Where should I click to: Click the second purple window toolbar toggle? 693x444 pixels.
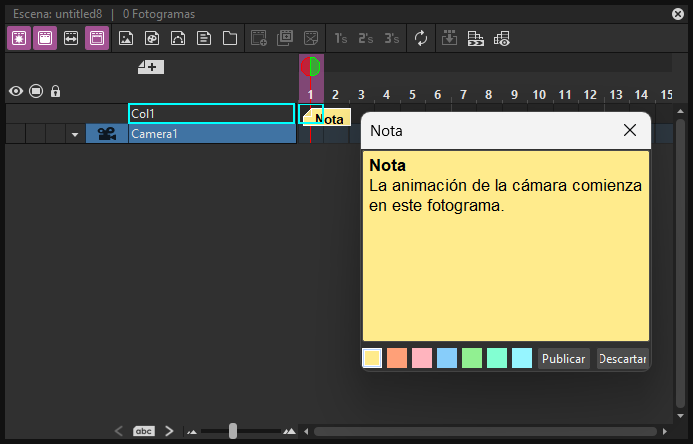point(45,38)
